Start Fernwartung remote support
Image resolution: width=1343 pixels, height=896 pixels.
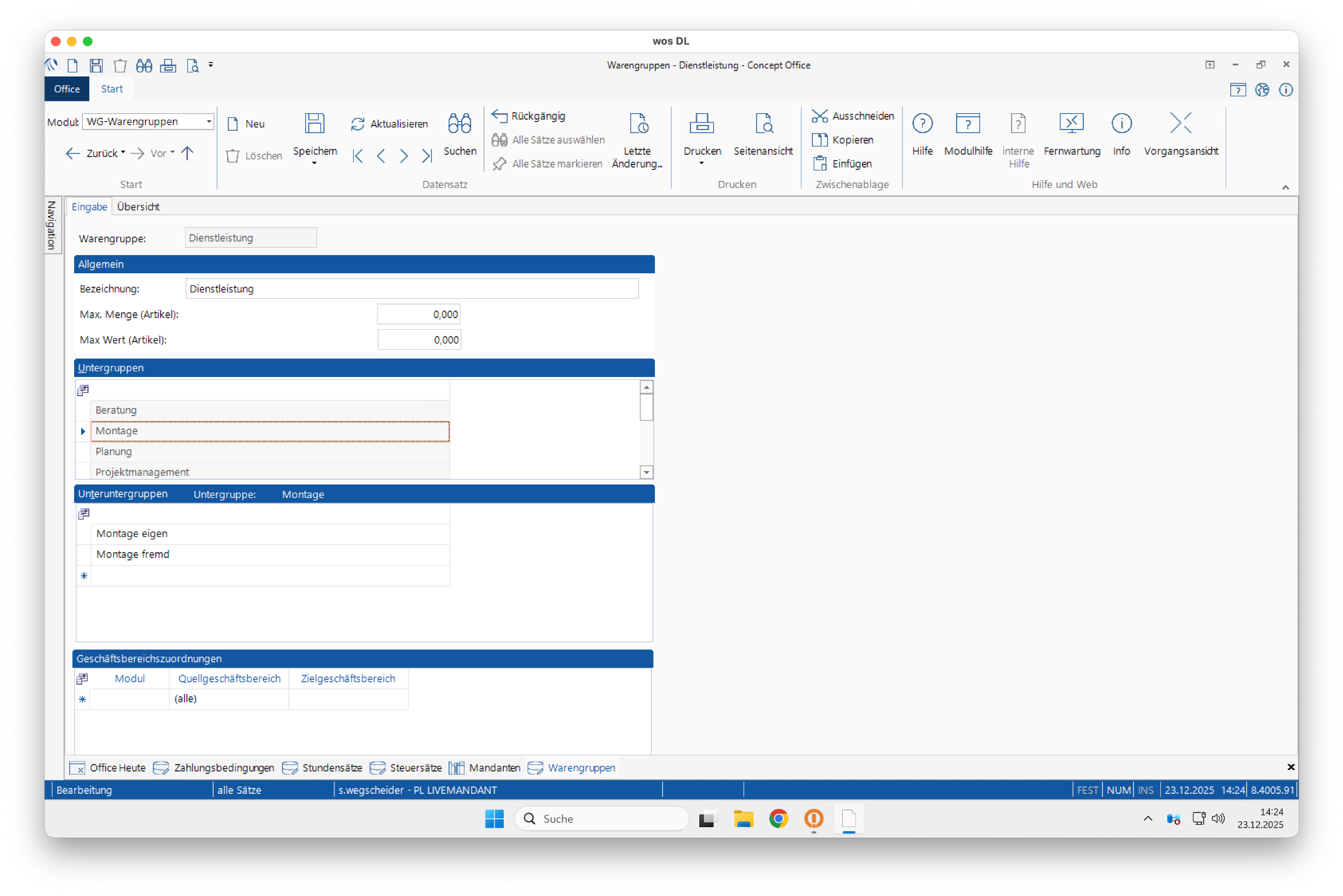(x=1072, y=124)
